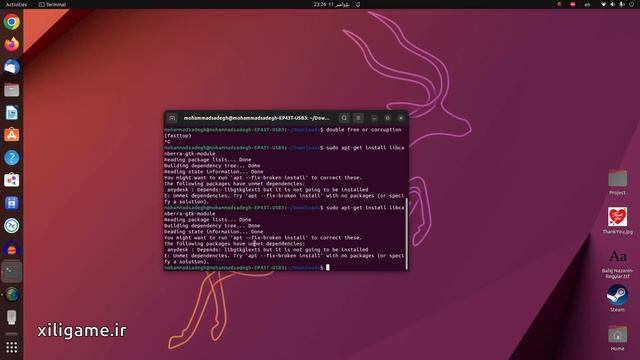Open the 'en' input source menu
The height and width of the screenshot is (360, 640).
[x=587, y=4]
